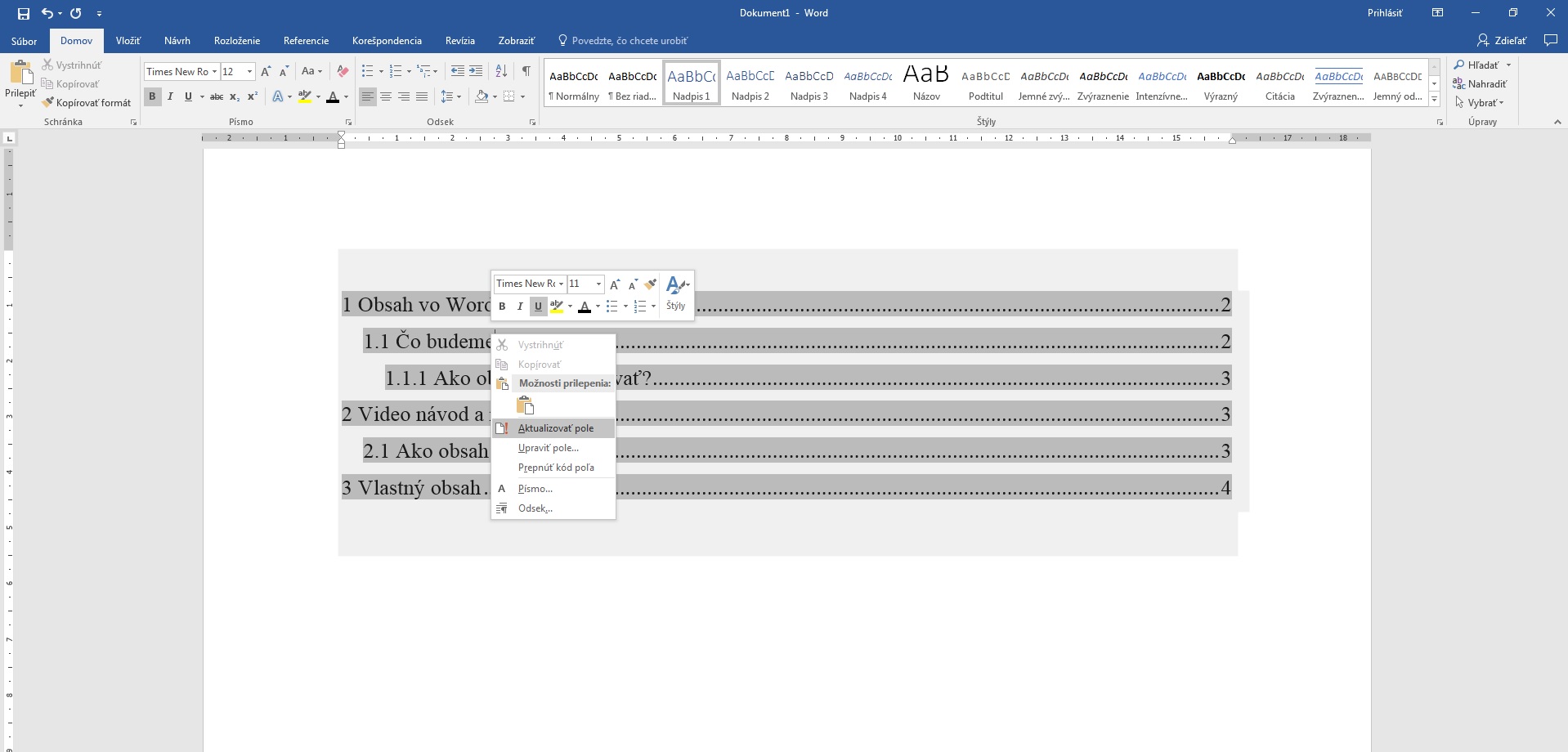
Task: Apply the Názov title style
Action: 926,83
